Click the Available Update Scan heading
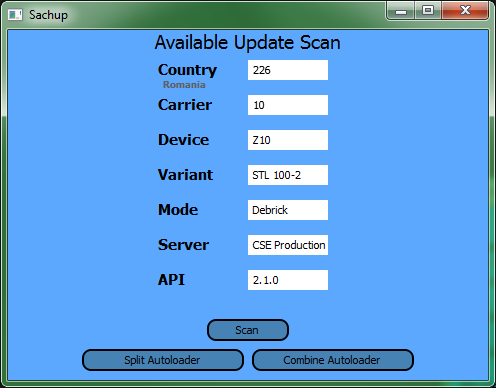496x388 pixels. pyautogui.click(x=248, y=43)
